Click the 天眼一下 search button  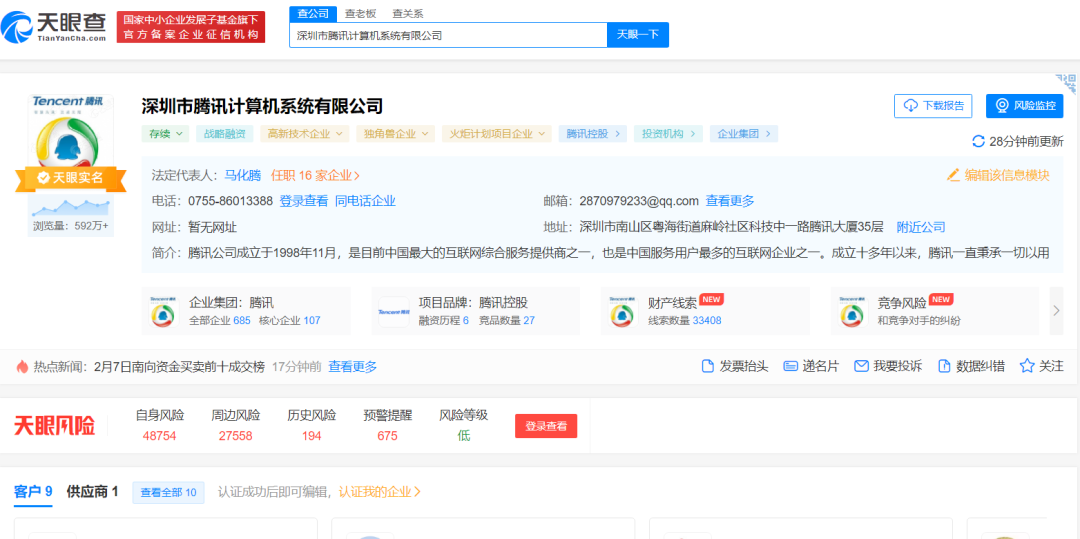(x=638, y=34)
